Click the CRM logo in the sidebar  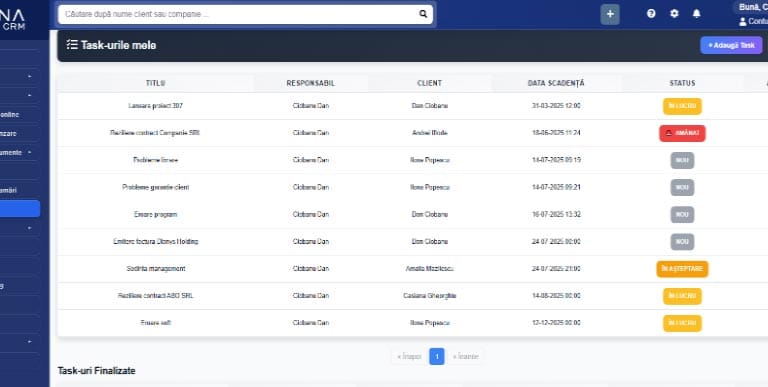pos(13,21)
